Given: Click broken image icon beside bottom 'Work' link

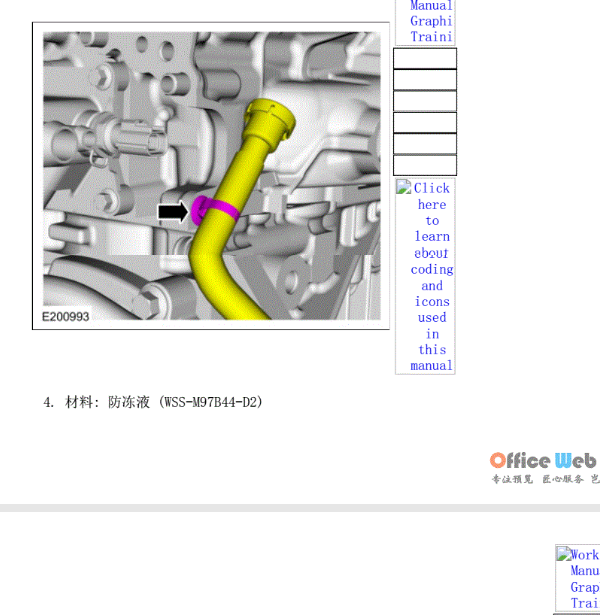Looking at the screenshot, I should coord(564,554).
